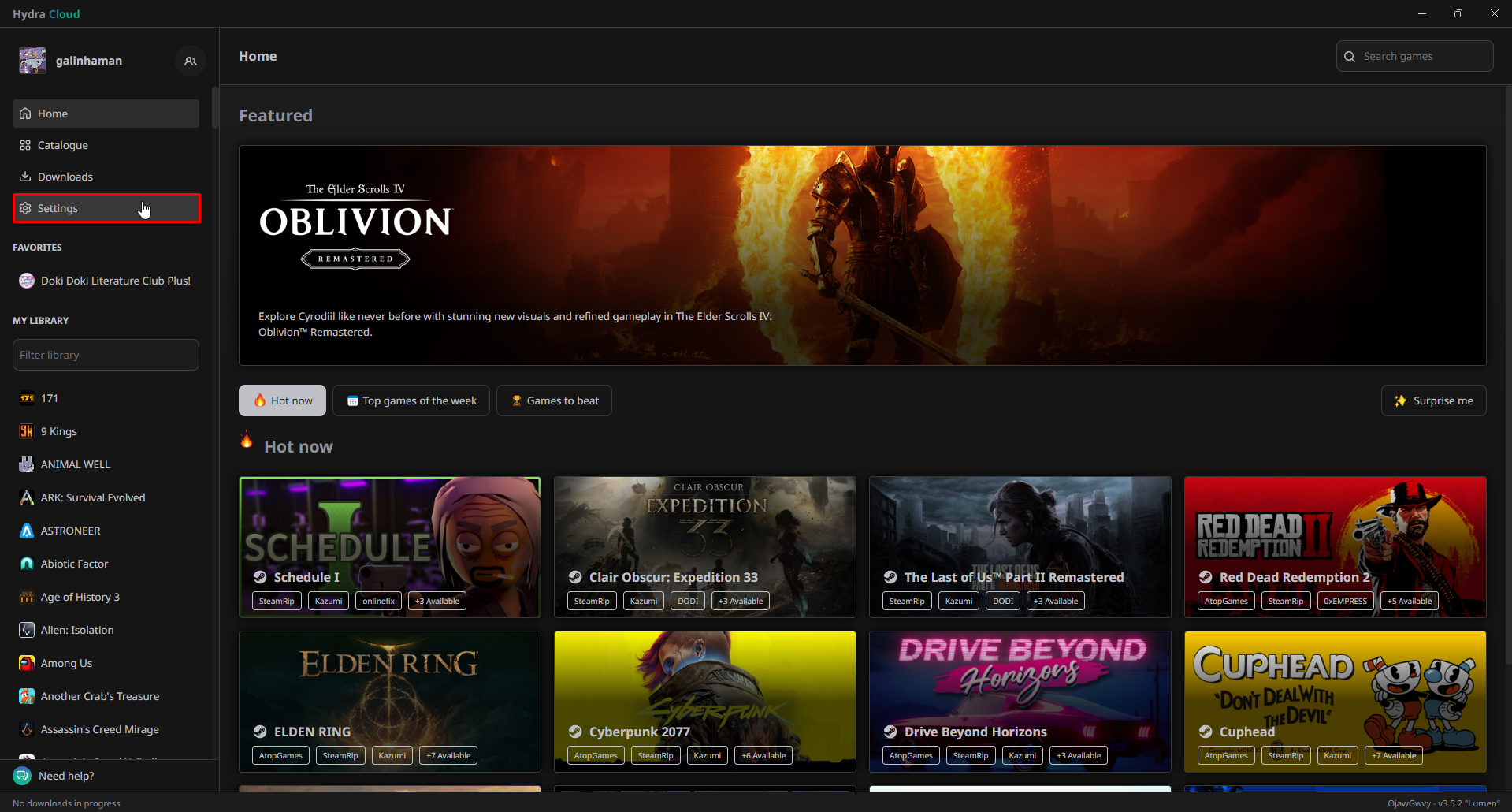Click the Surprise me button
This screenshot has width=1512, height=812.
pos(1433,400)
